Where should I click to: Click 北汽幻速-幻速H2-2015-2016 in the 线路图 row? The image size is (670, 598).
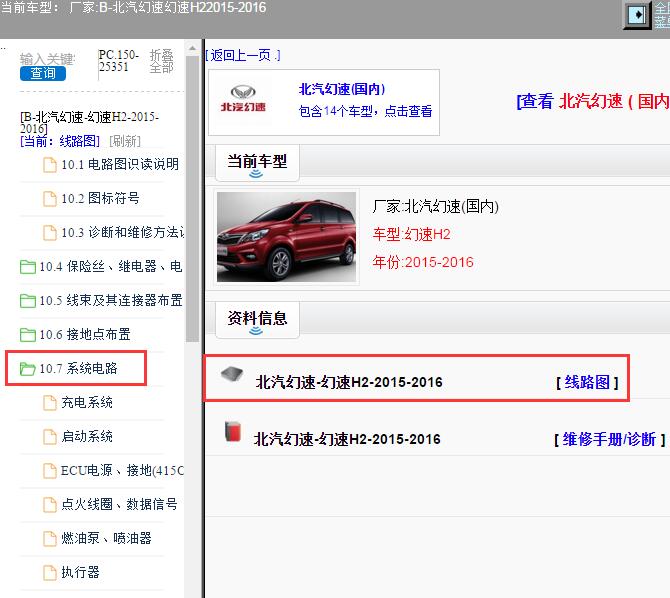[x=349, y=382]
